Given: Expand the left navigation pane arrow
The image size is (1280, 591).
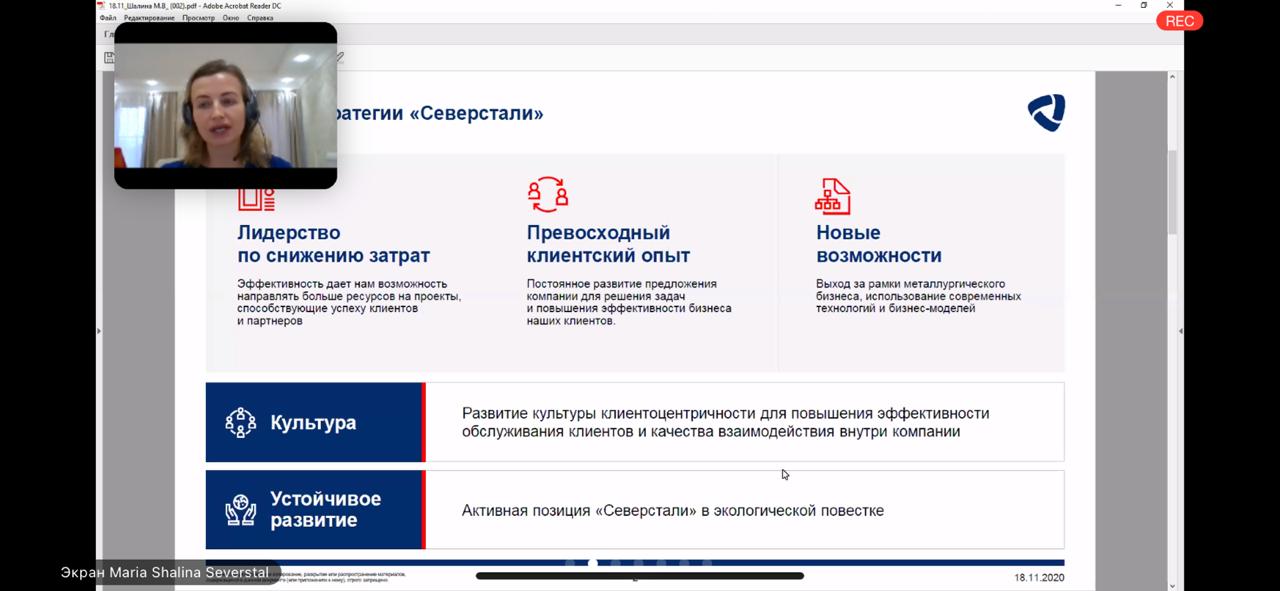Looking at the screenshot, I should (x=98, y=331).
